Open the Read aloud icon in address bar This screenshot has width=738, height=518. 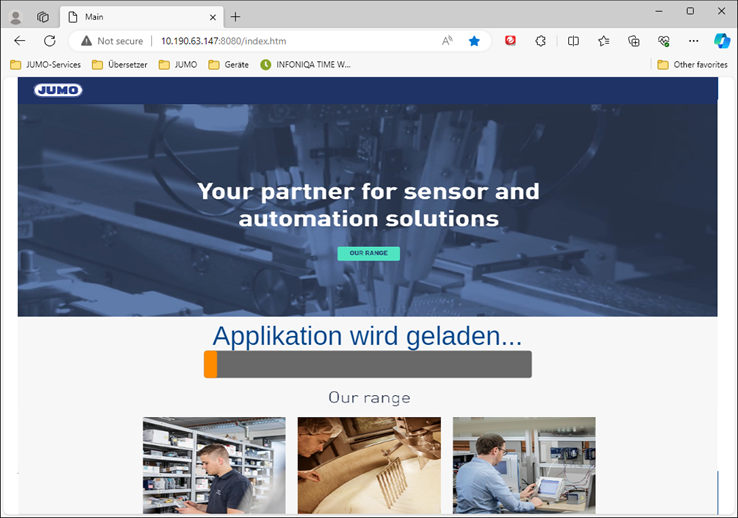(447, 41)
